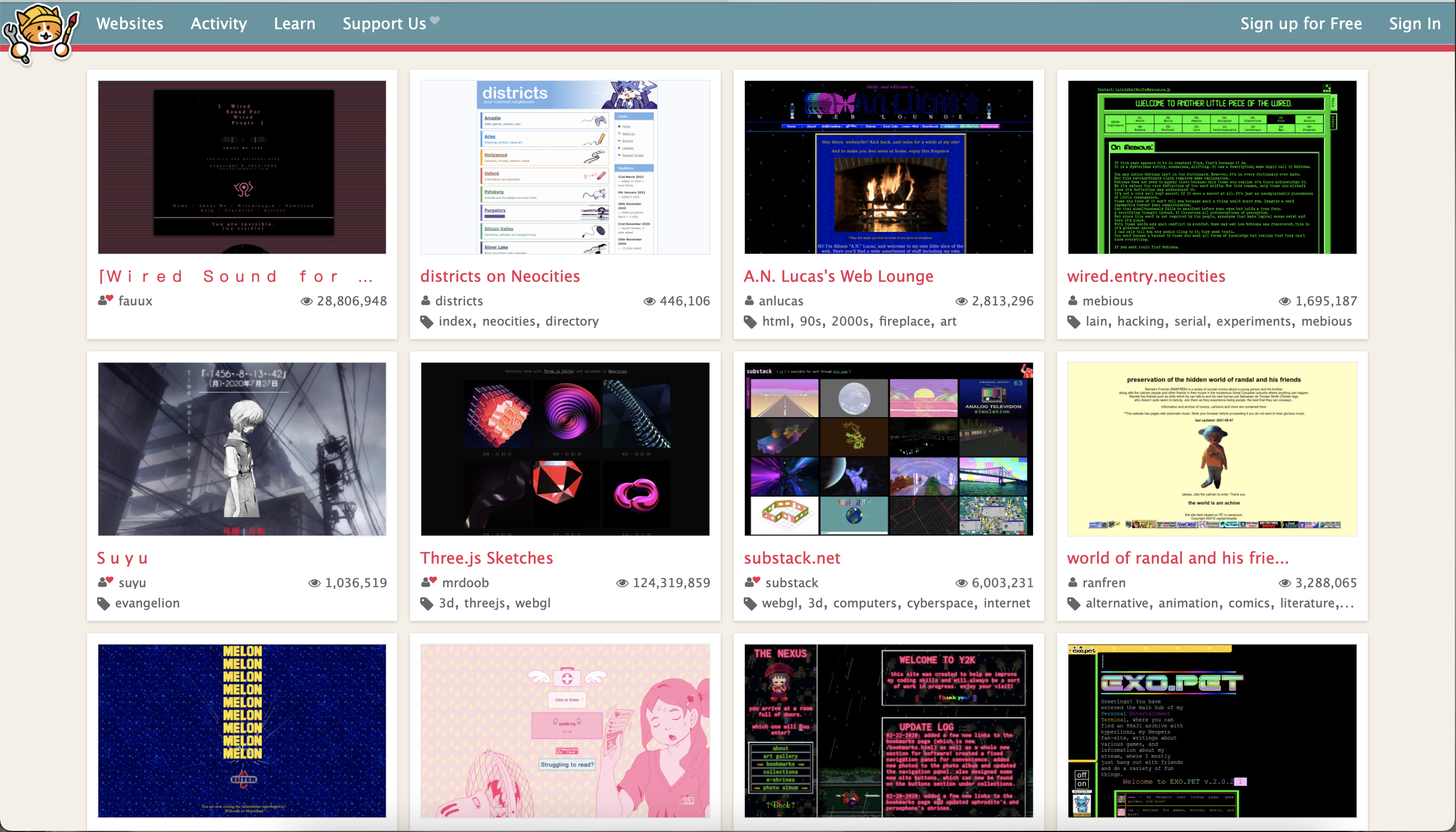Click the views eye icon beside 3,288,065
Screen dimensions: 1456x832
1285,583
